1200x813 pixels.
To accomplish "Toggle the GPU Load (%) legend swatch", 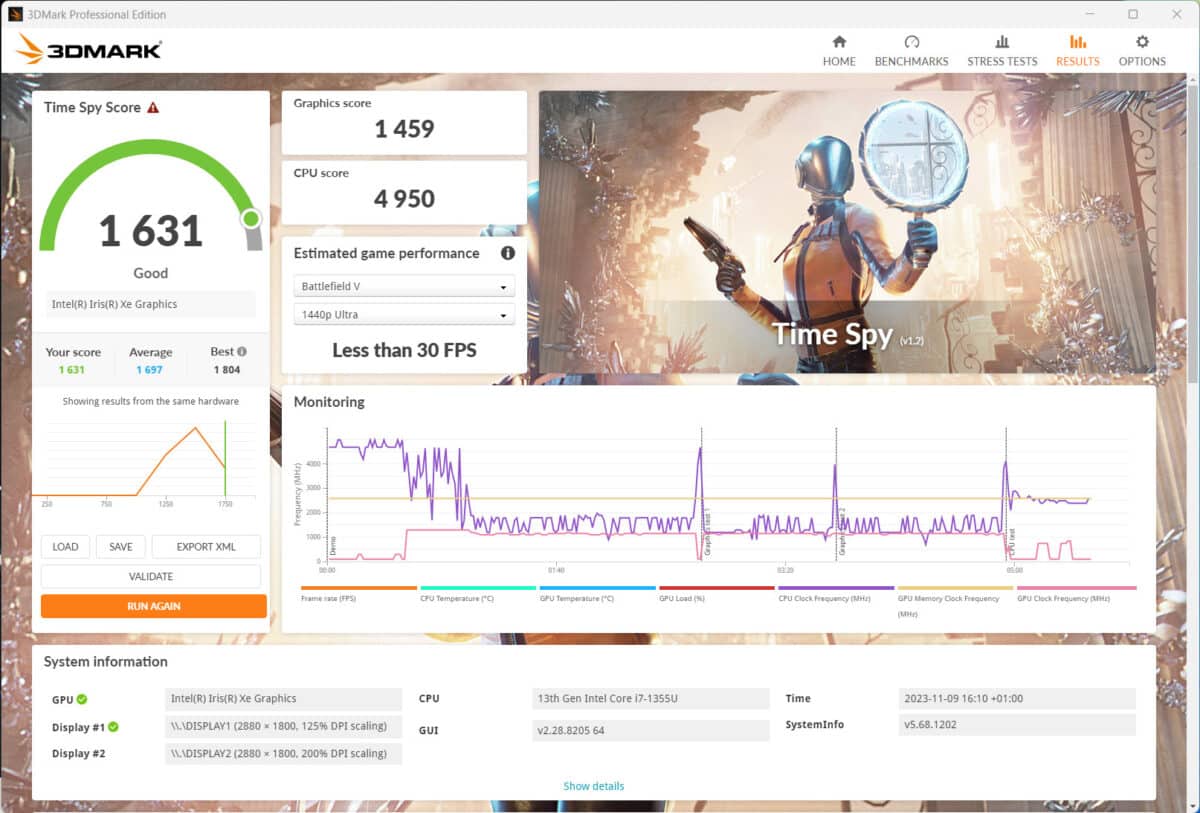I will pyautogui.click(x=717, y=588).
